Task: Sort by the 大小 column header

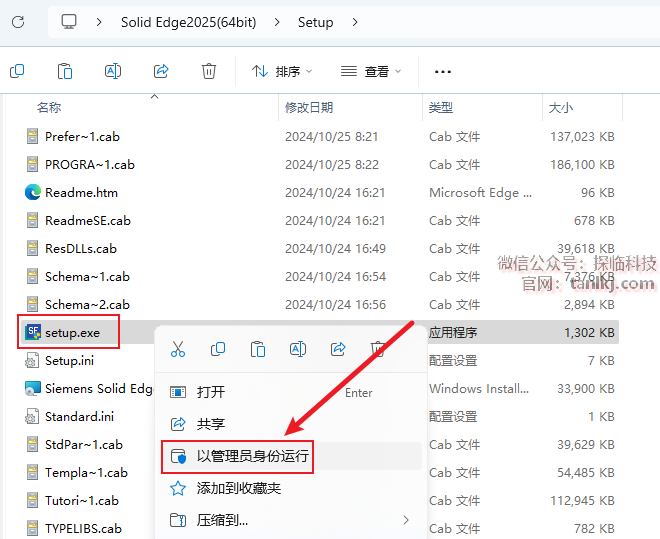Action: pos(561,108)
